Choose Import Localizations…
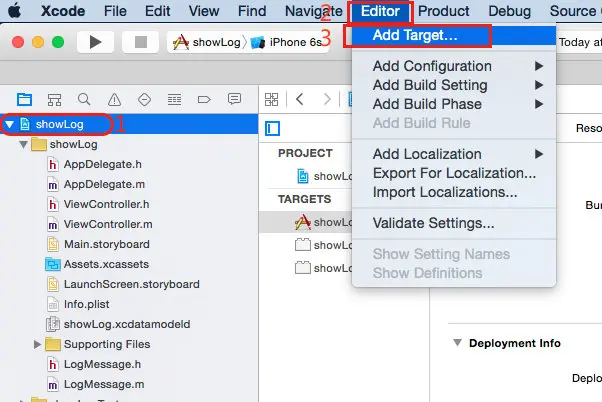The image size is (602, 402). (x=454, y=192)
